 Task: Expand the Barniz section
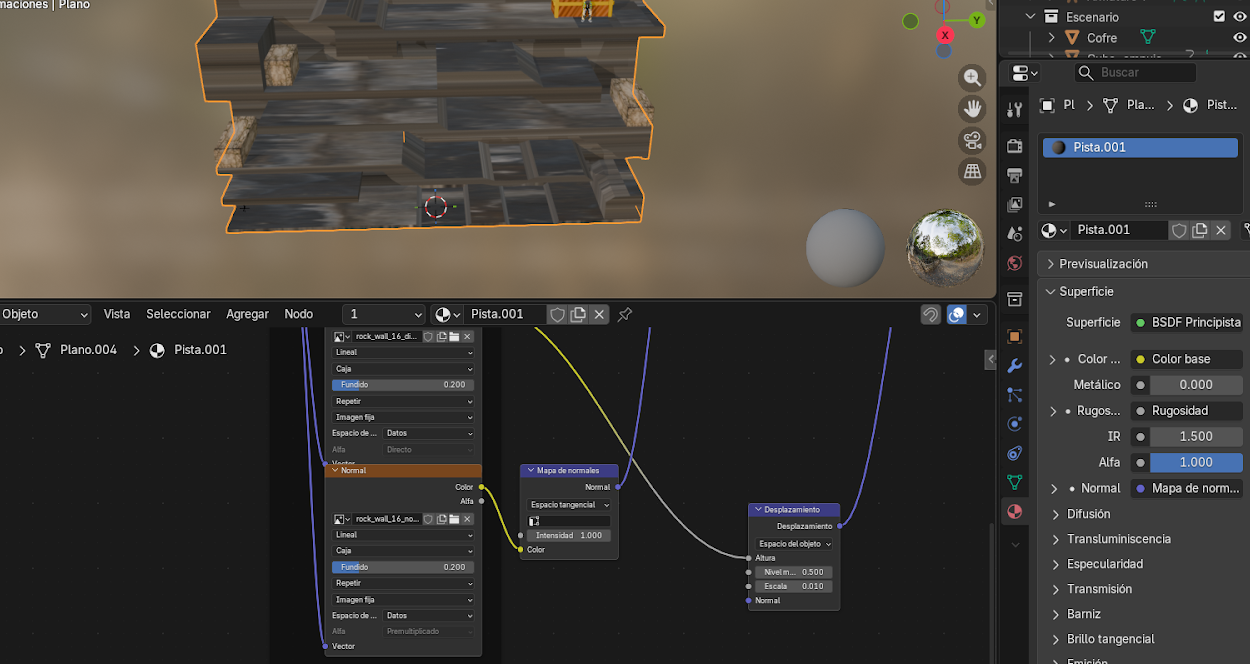(x=1053, y=614)
